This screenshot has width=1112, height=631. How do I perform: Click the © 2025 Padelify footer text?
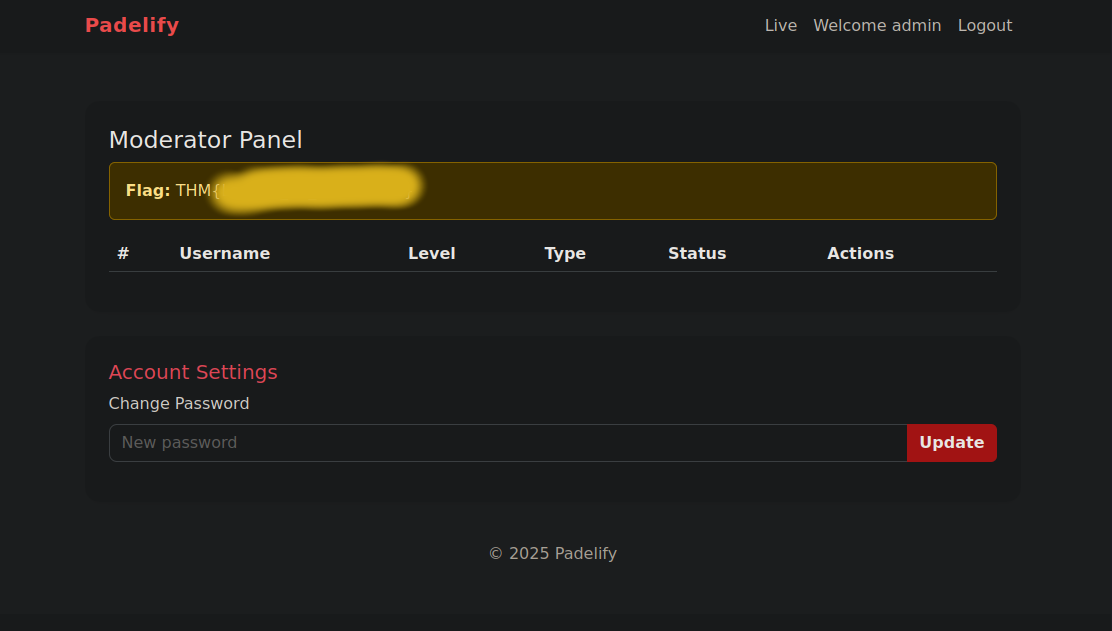click(x=552, y=554)
